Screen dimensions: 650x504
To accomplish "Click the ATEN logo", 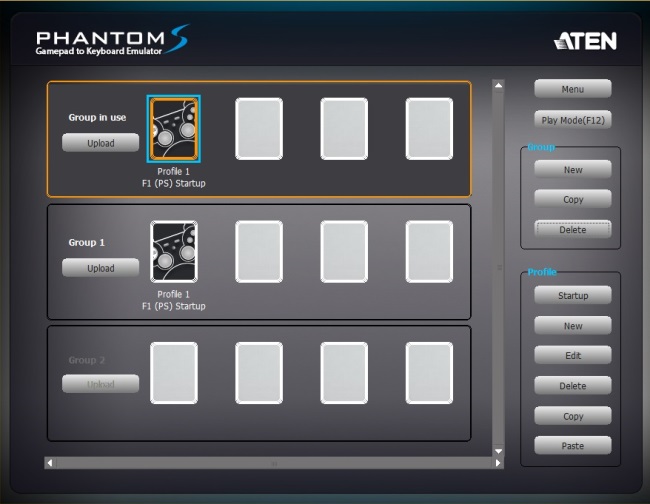I will pos(585,41).
